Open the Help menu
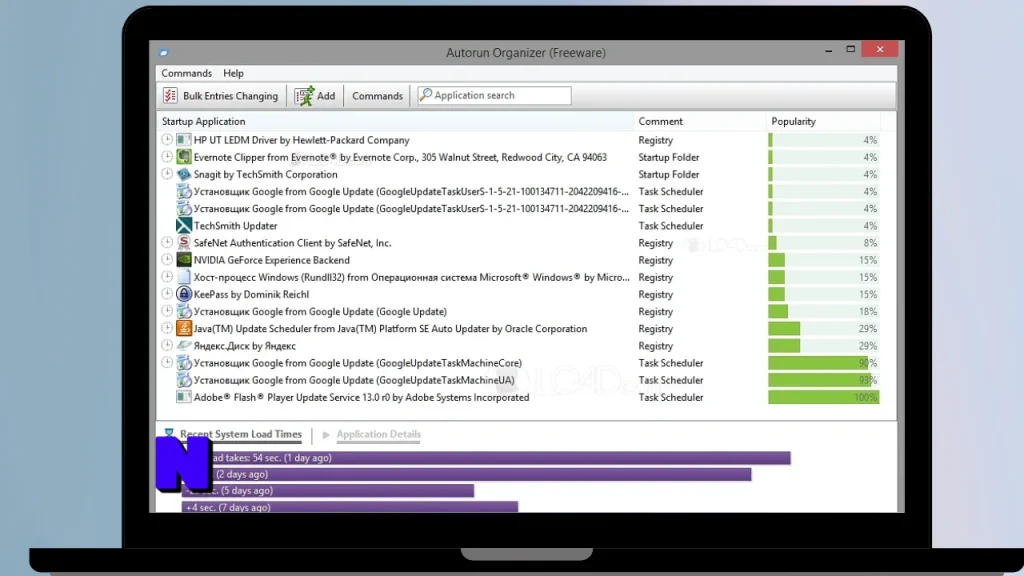This screenshot has width=1024, height=576. coord(233,73)
